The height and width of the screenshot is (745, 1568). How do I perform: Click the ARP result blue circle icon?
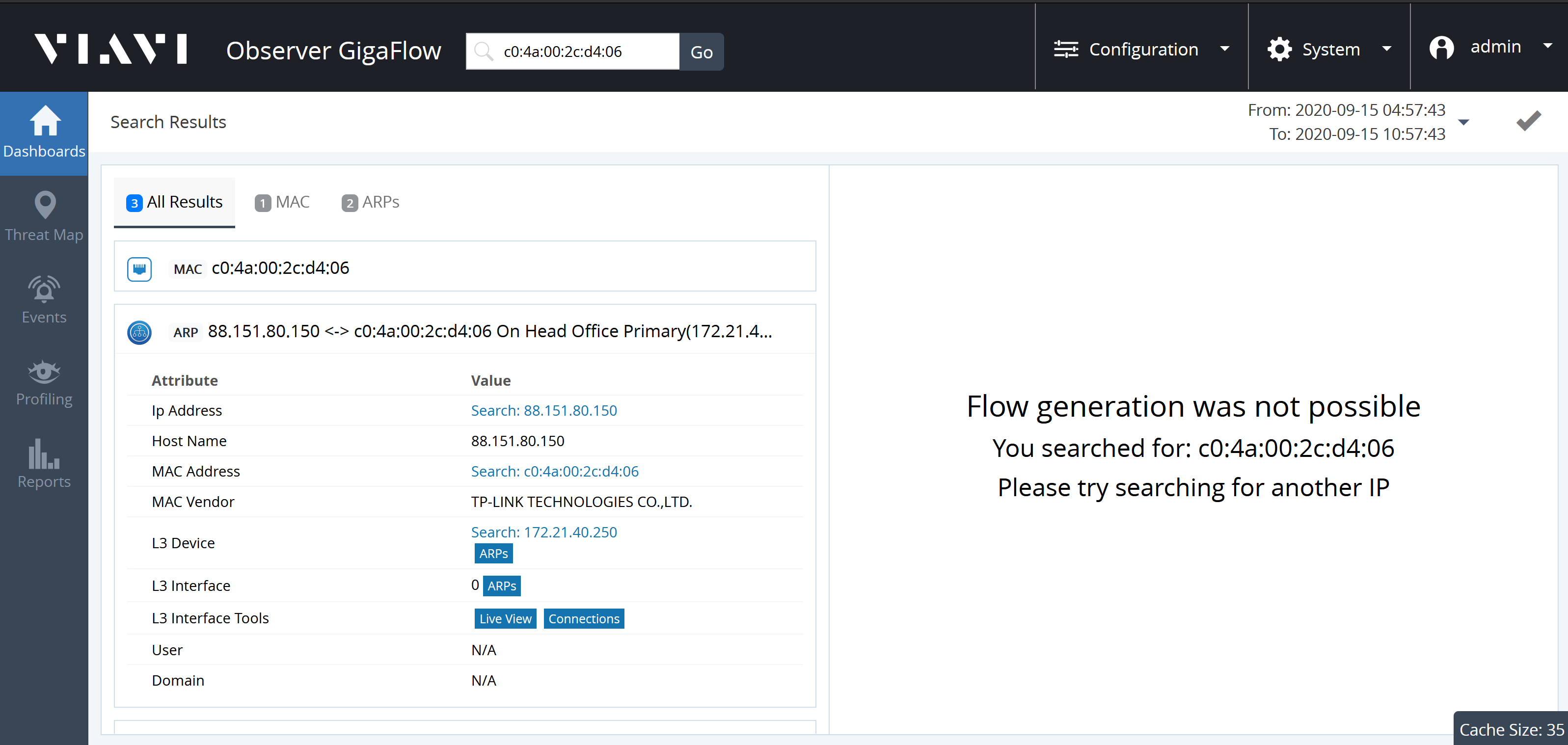click(139, 332)
